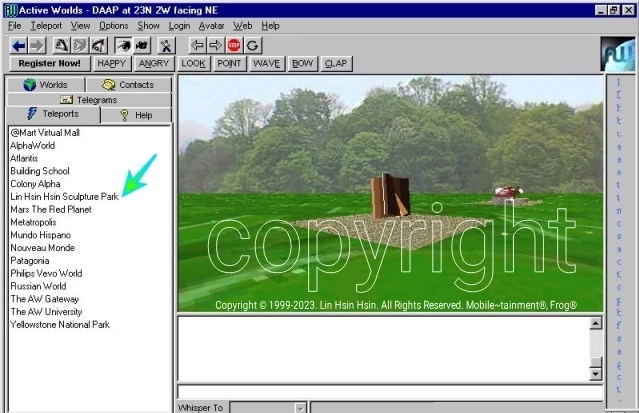Select Russian World teleport entry
The width and height of the screenshot is (639, 413).
(38, 286)
